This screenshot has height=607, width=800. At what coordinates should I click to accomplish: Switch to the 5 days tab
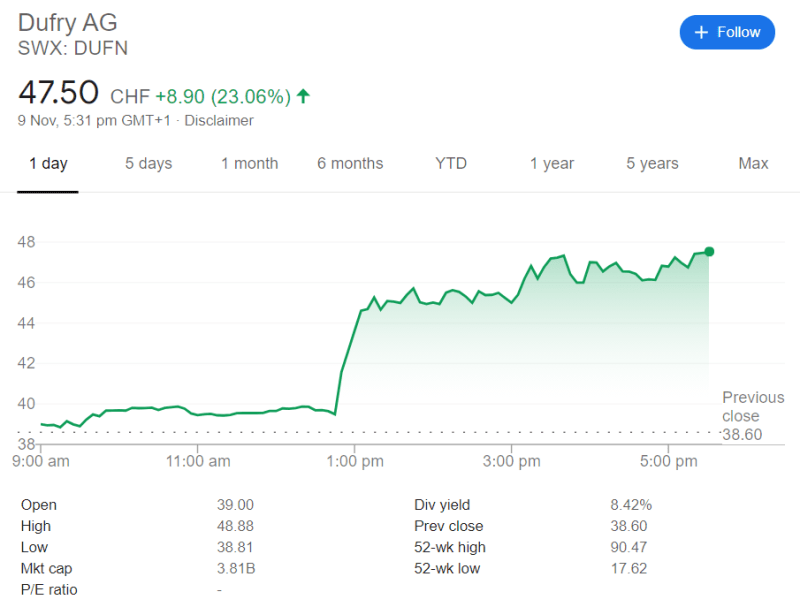click(x=148, y=164)
